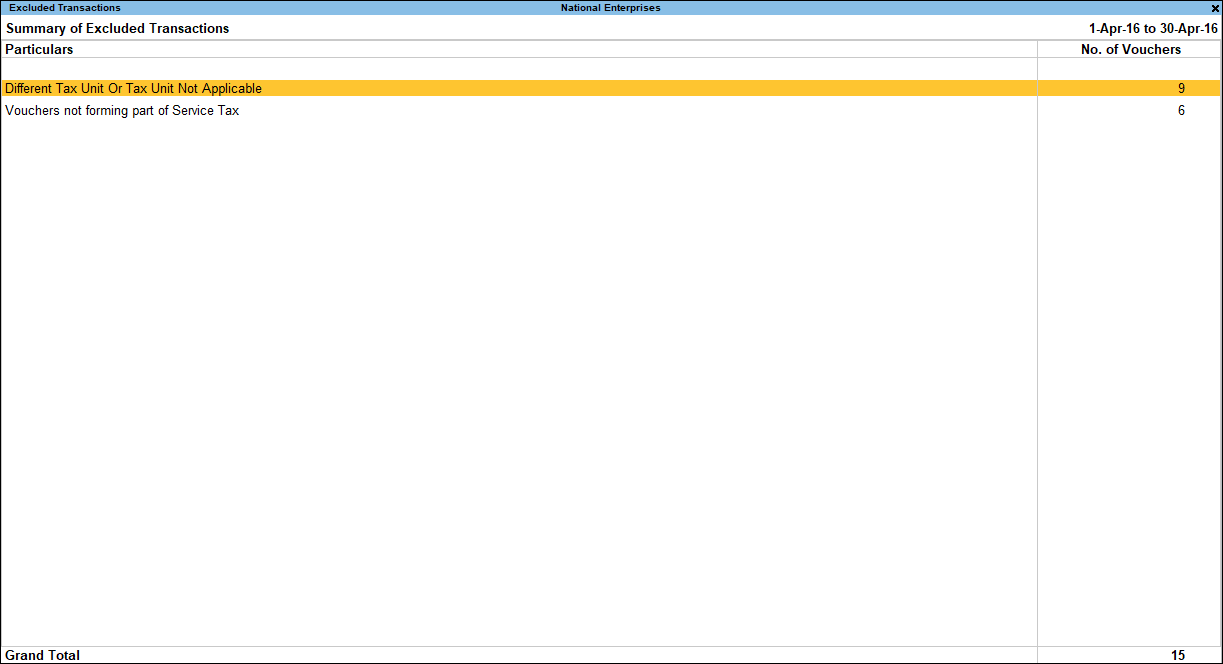Click the 'Particulars' column header
Screen dimensions: 1223x664
pyautogui.click(x=39, y=49)
